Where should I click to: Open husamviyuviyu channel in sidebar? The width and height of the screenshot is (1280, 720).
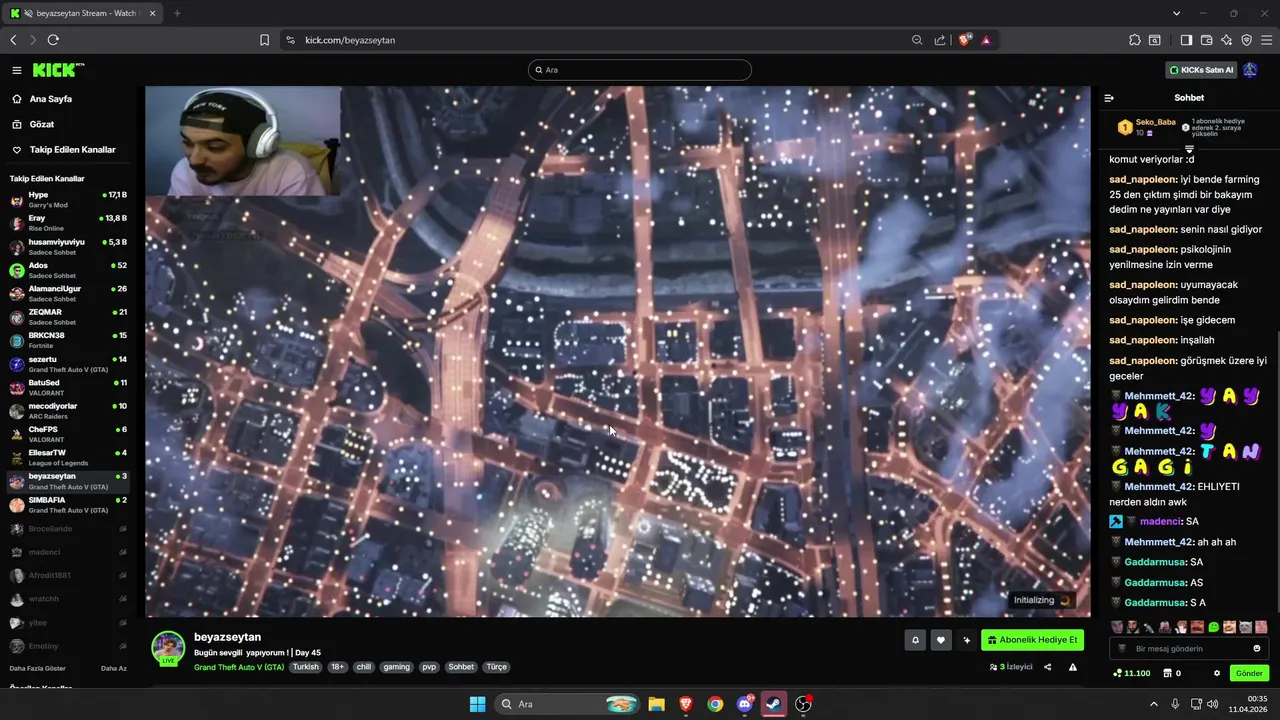tap(69, 246)
